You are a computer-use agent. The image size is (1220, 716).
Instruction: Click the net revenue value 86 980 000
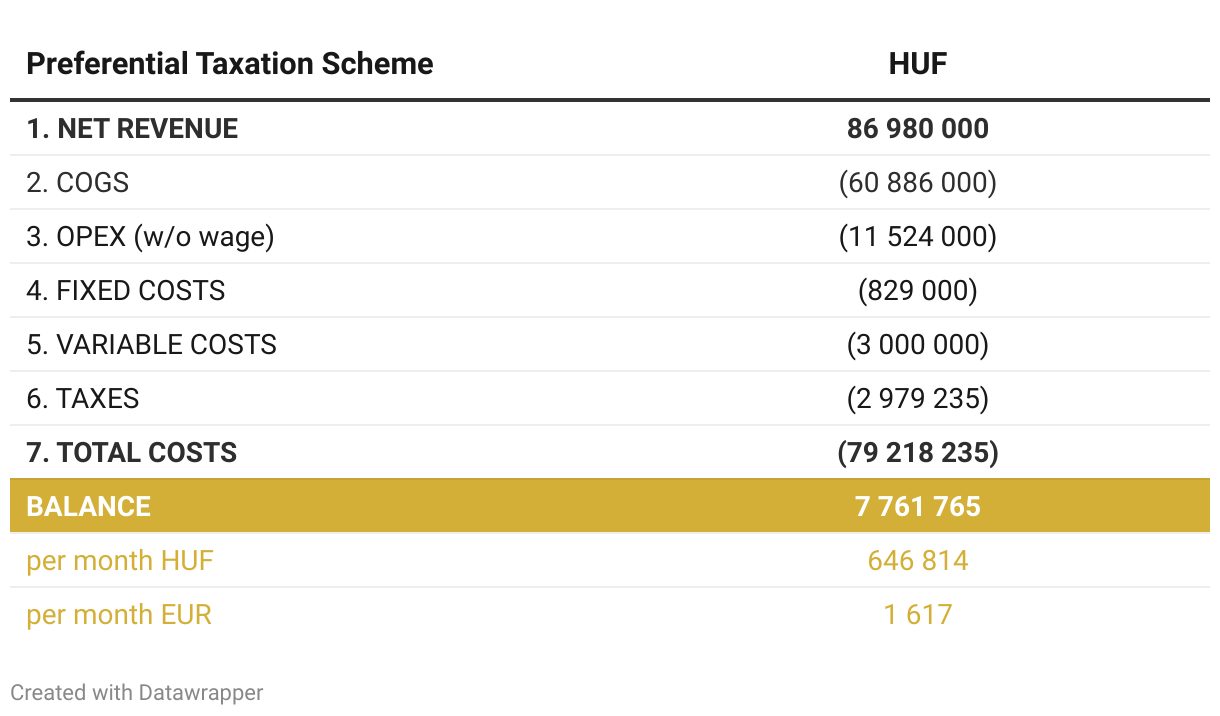point(917,129)
